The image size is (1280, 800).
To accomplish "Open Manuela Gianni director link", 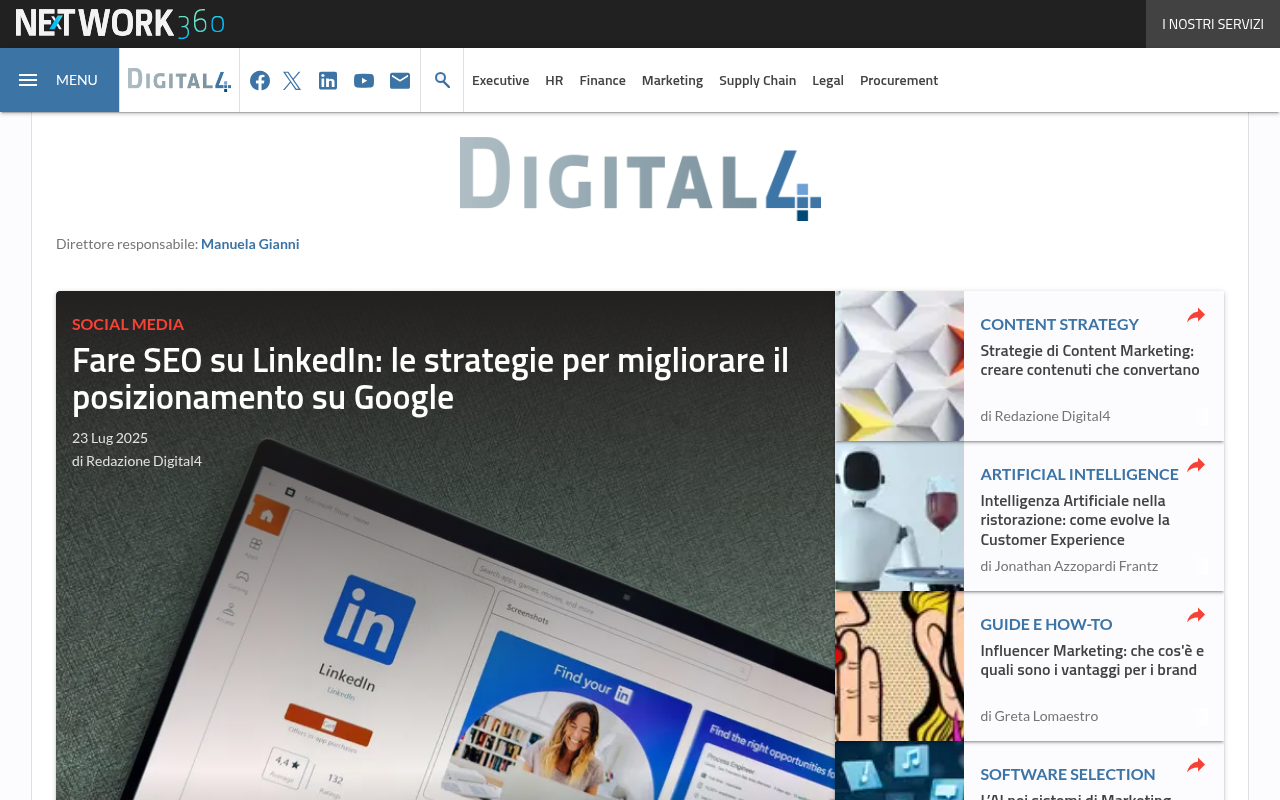I will click(250, 244).
